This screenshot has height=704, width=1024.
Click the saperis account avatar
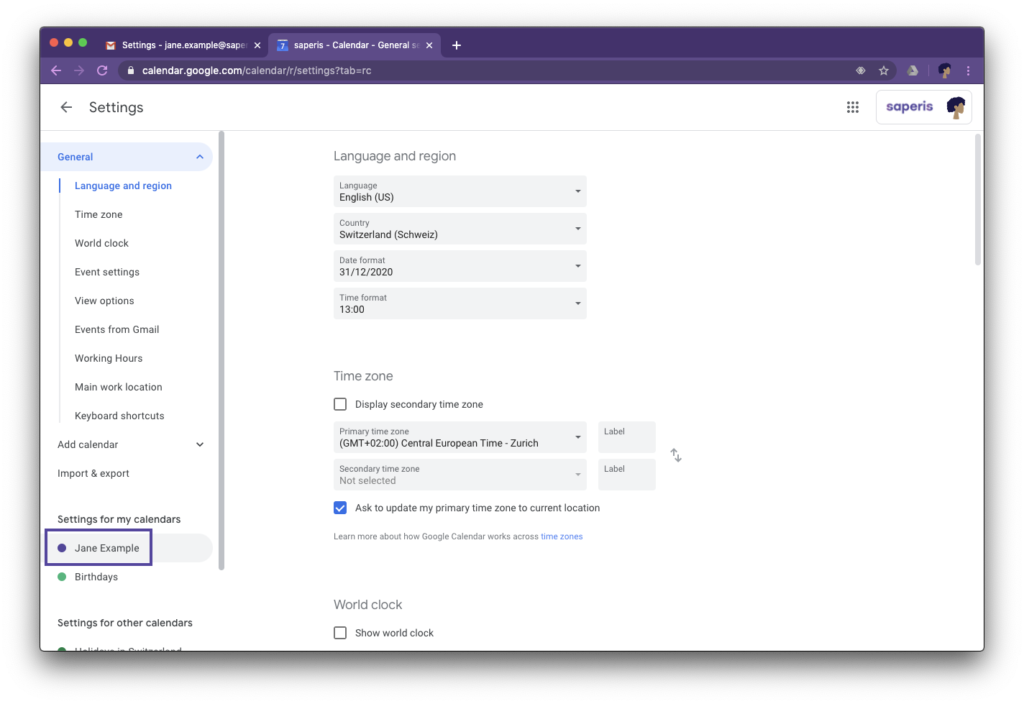pyautogui.click(x=955, y=107)
